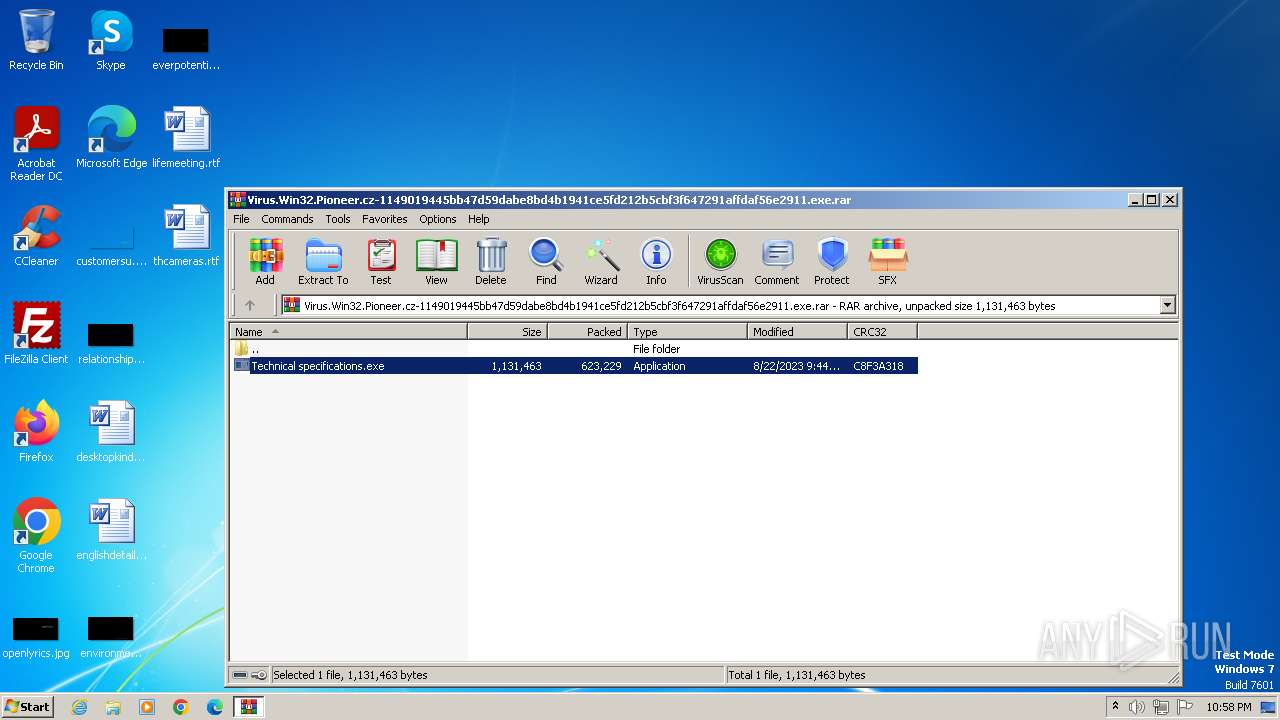Click the action center flag tray icon
The image size is (1280, 720).
tap(1185, 707)
